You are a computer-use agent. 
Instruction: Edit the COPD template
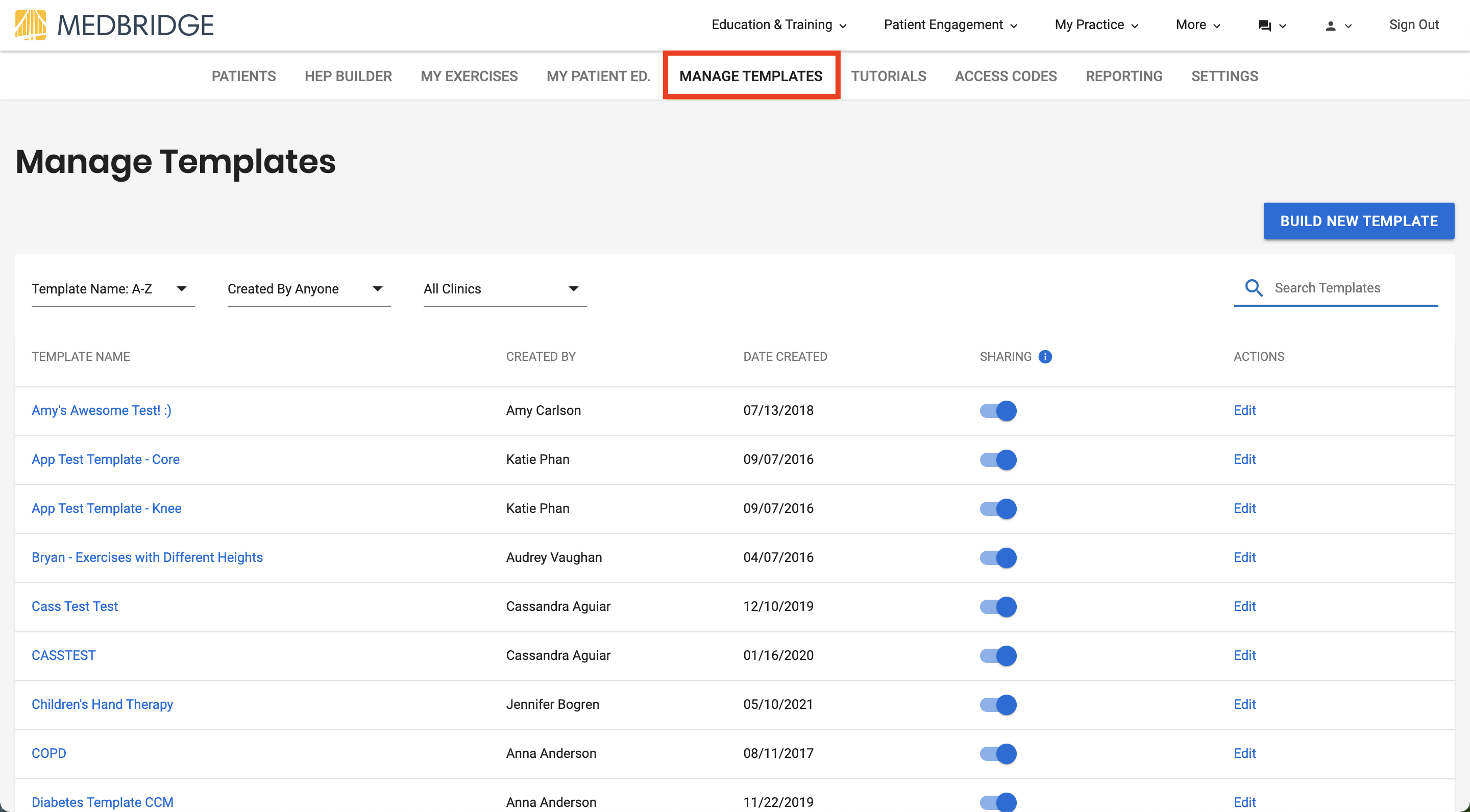(1244, 753)
